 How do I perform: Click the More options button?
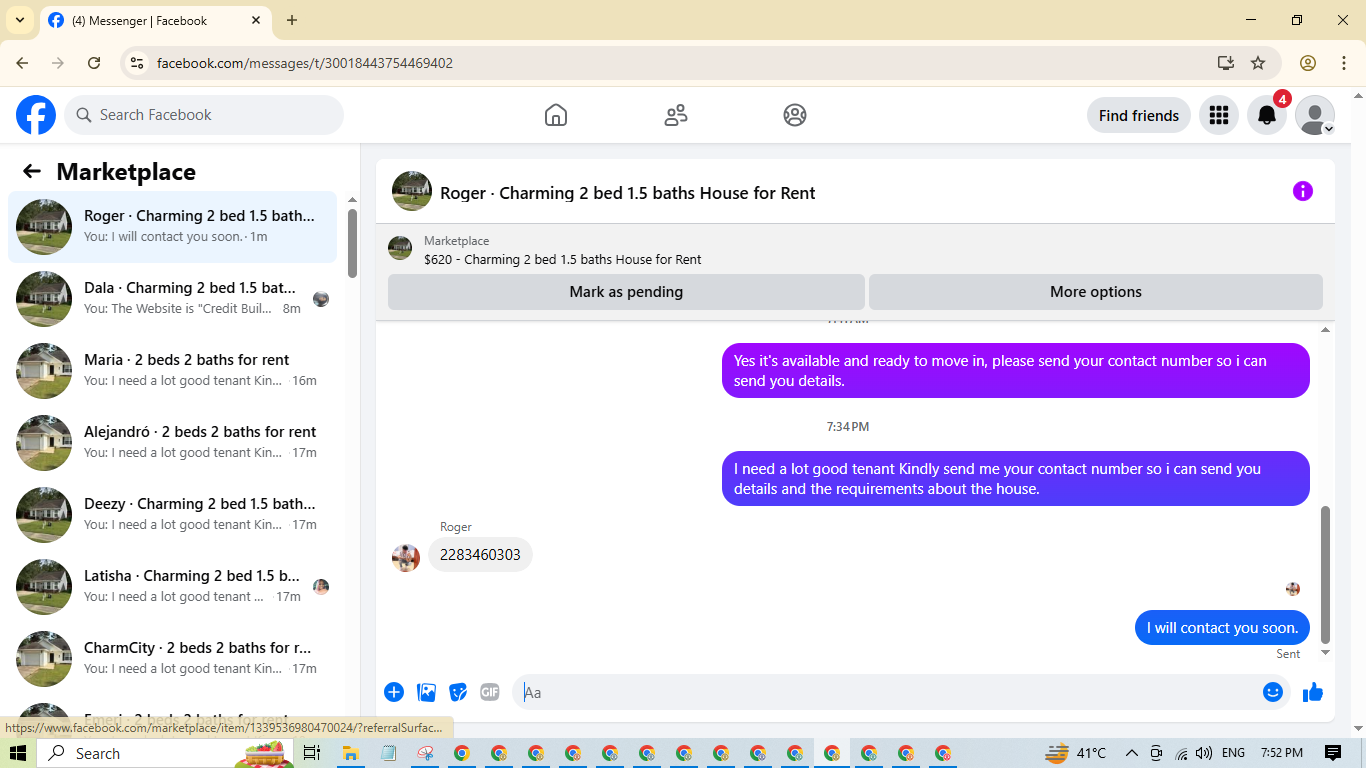(x=1096, y=292)
